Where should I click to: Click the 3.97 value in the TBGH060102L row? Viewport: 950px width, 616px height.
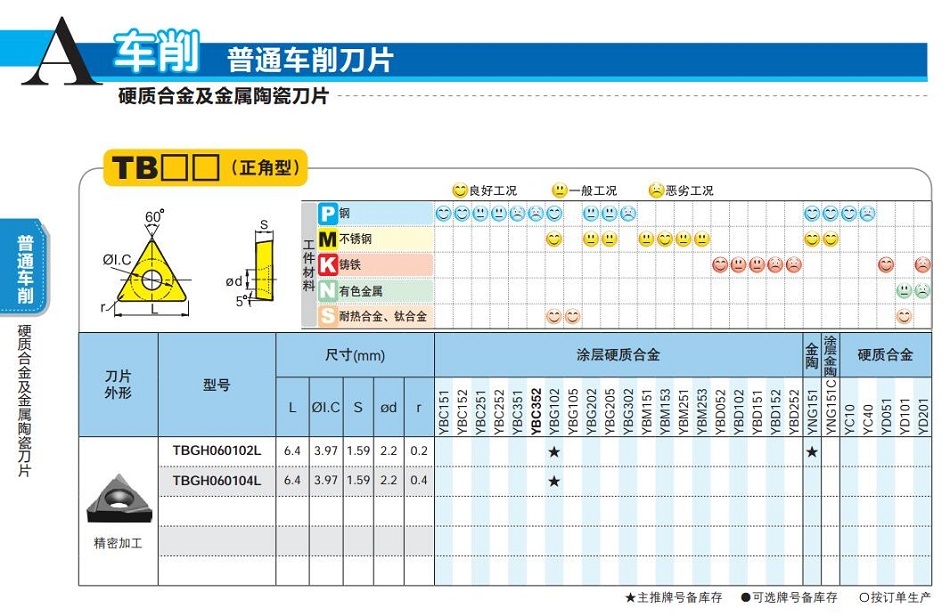(x=326, y=451)
